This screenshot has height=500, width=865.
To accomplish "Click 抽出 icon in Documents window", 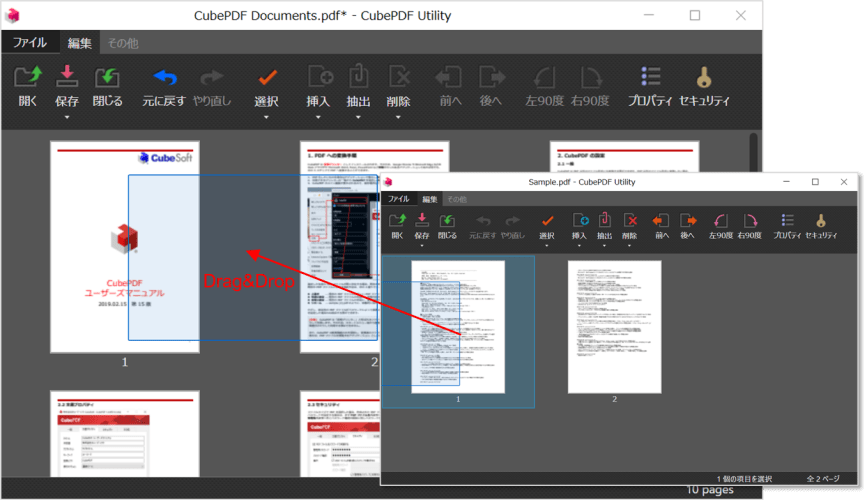I will coord(359,76).
